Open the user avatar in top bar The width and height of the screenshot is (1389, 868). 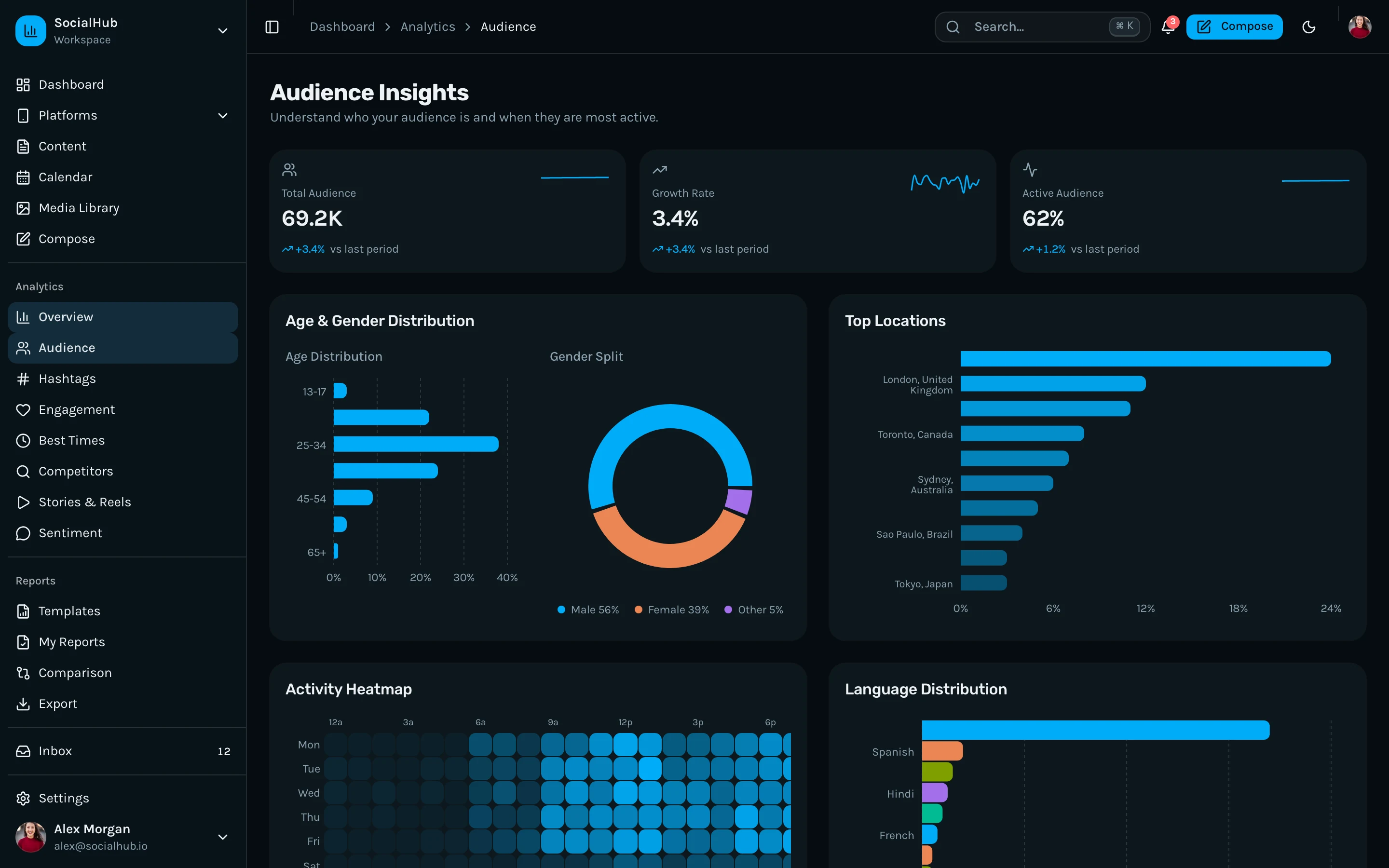[x=1360, y=27]
